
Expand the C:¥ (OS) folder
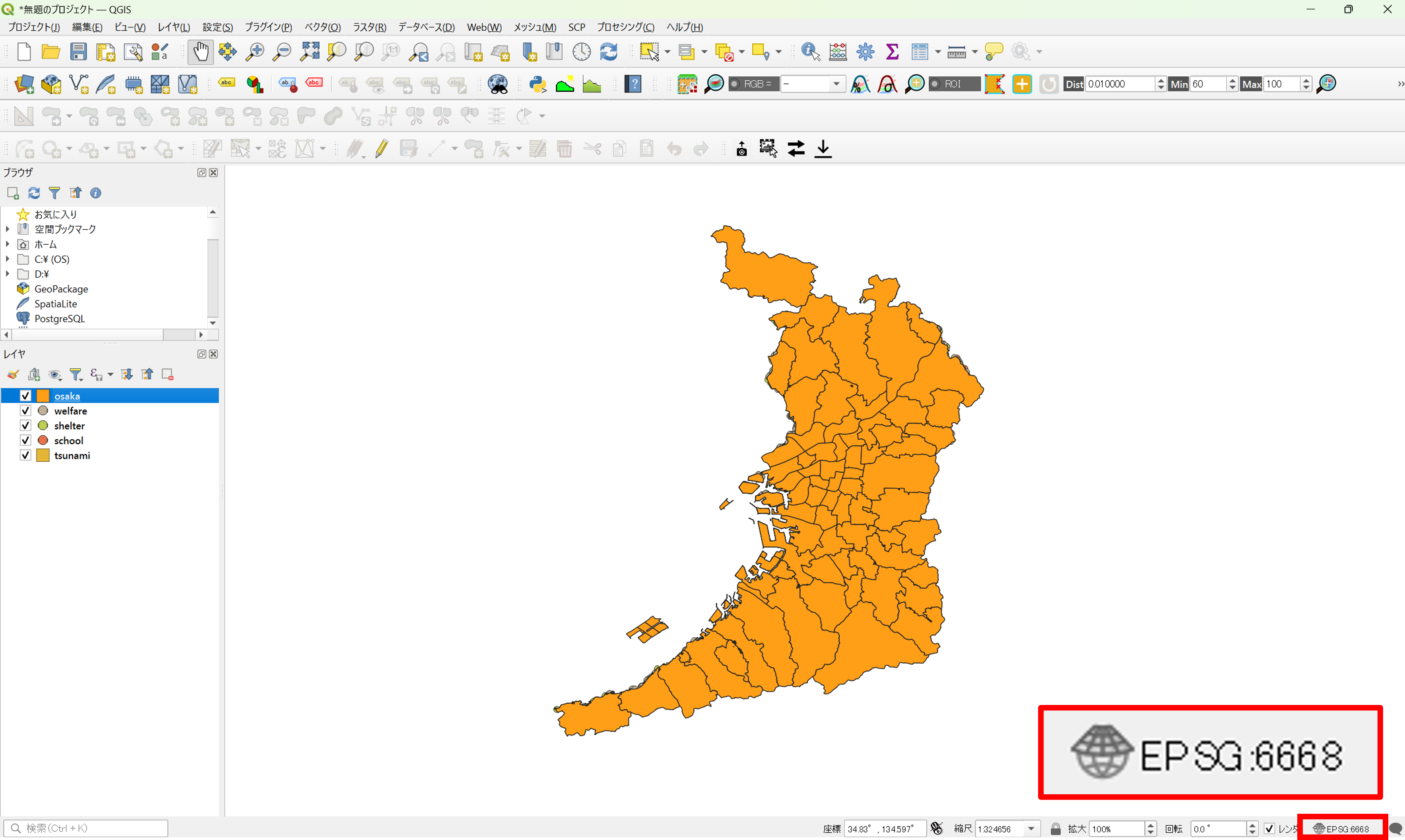point(8,259)
